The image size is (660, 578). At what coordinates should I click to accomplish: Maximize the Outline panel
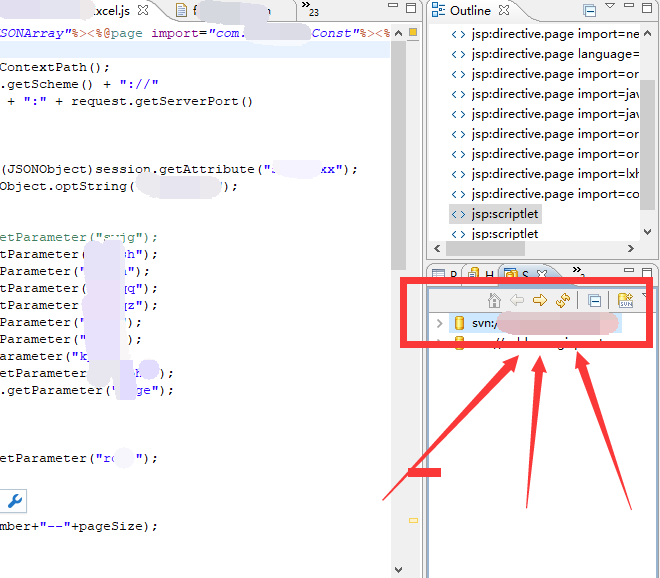tap(647, 8)
